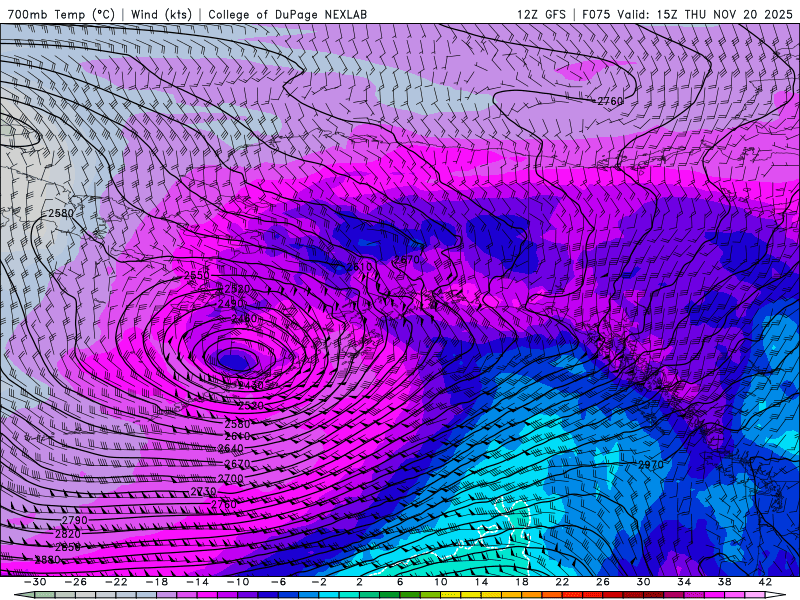
Task: Click the -2 colorbar tick label
Action: pos(319,582)
